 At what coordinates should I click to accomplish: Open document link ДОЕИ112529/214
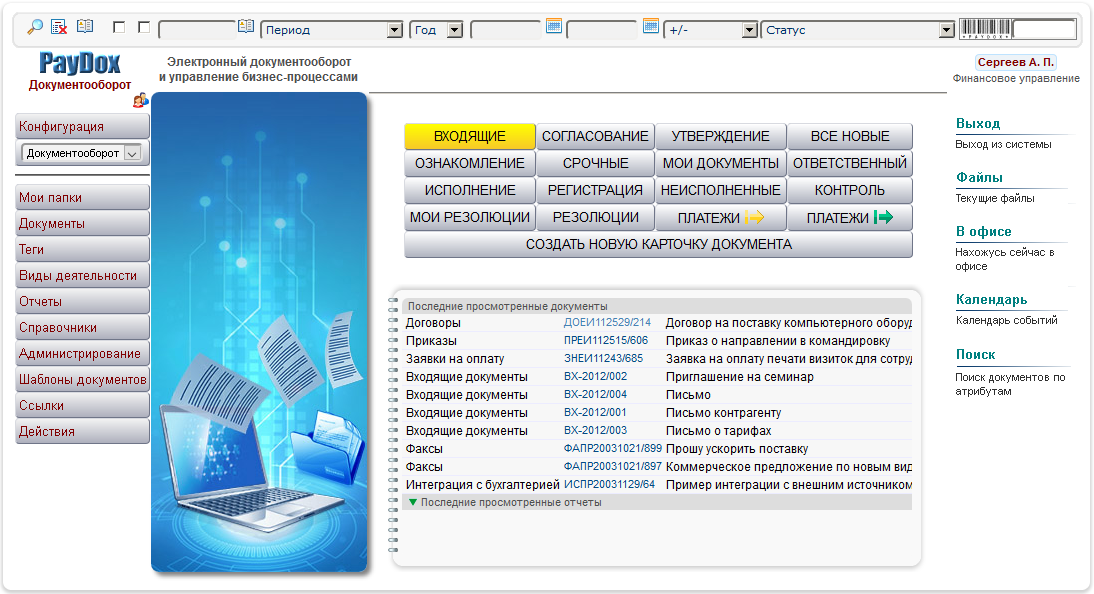(607, 323)
